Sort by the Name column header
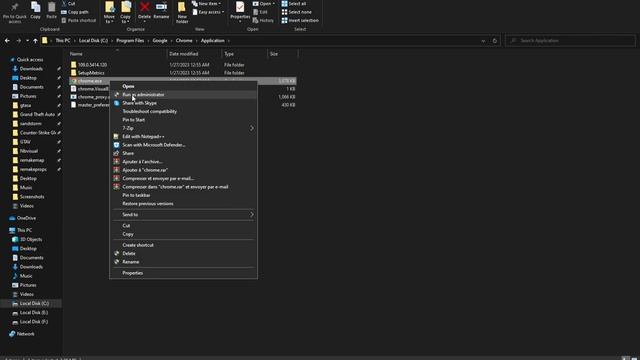 tap(76, 54)
